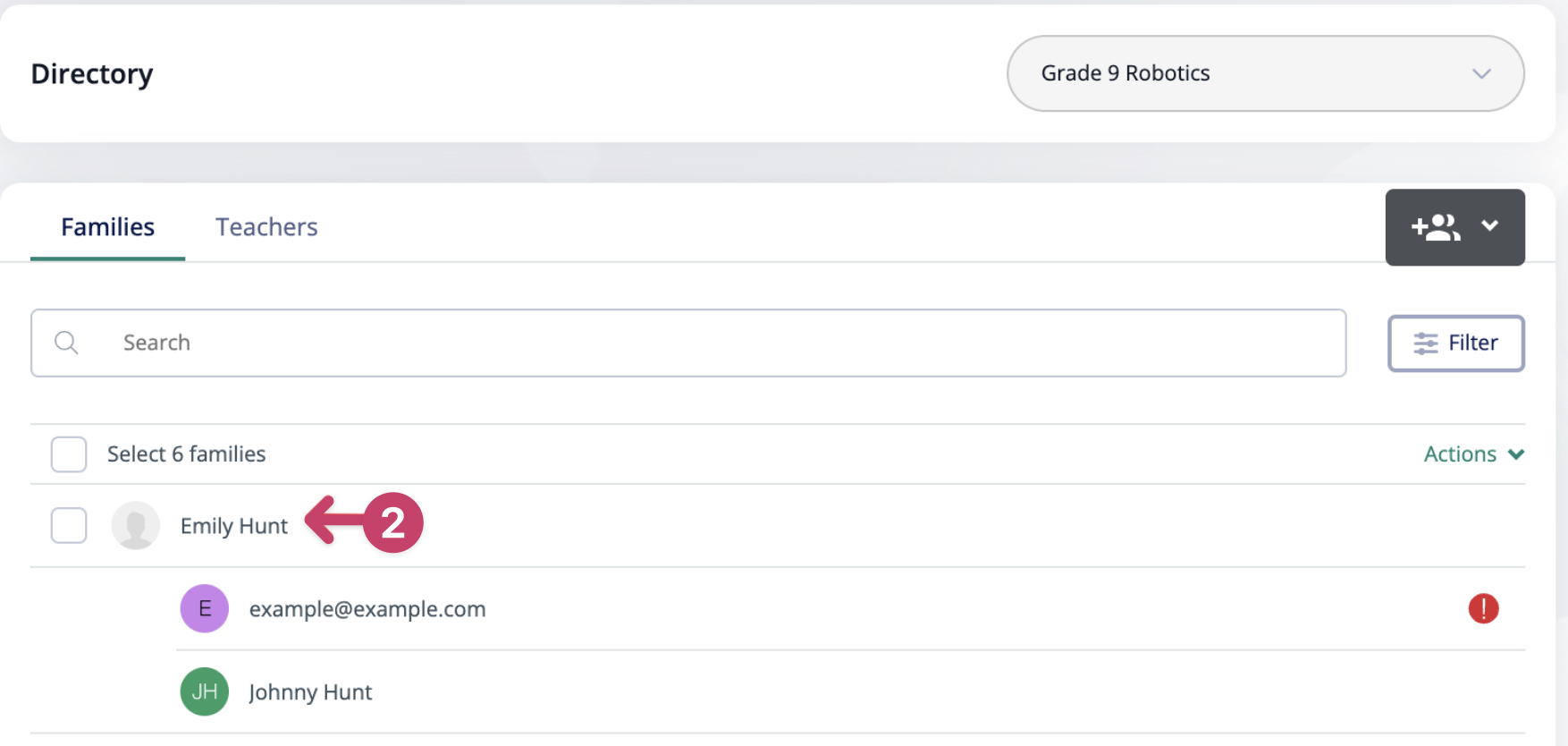Click the red arrow annotation marker 2
1568x746 pixels.
click(365, 522)
